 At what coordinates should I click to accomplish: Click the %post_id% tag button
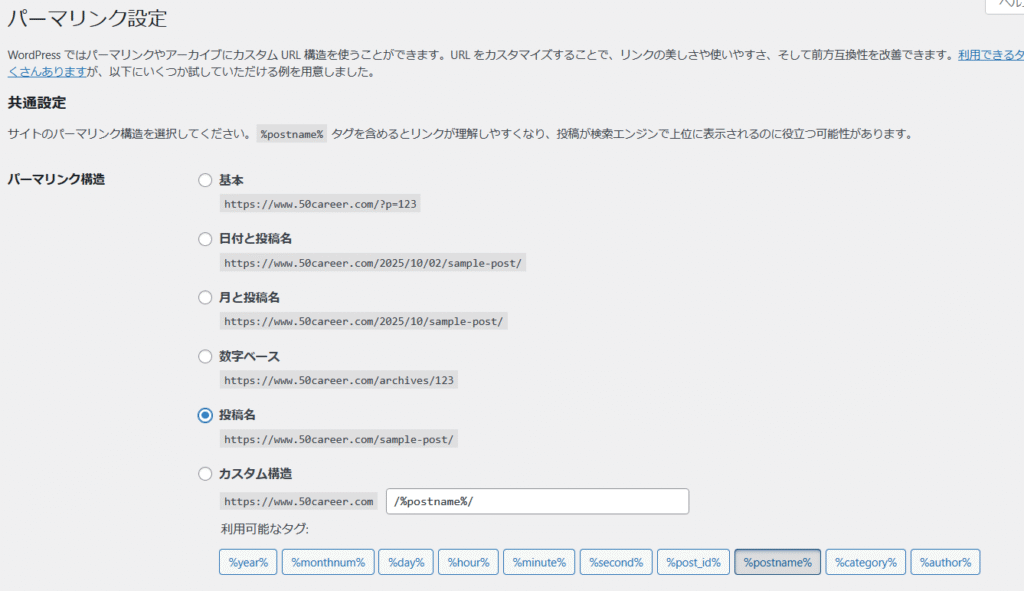(x=693, y=562)
